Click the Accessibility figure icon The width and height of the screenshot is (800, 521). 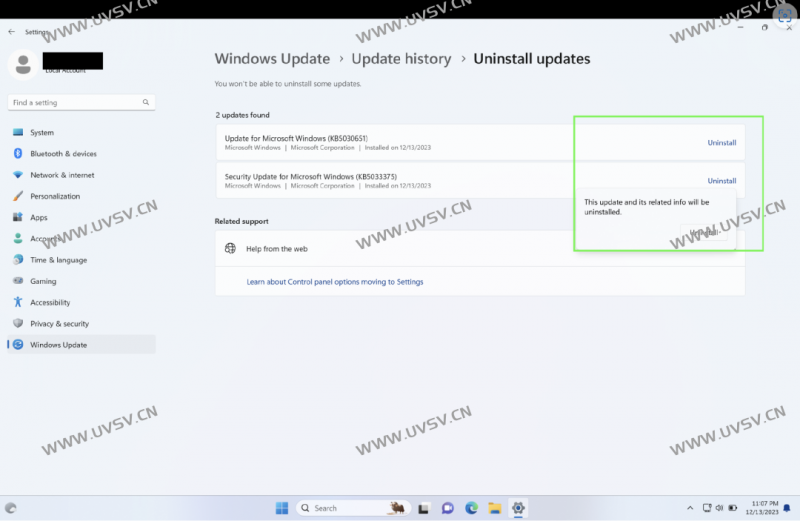[18, 302]
